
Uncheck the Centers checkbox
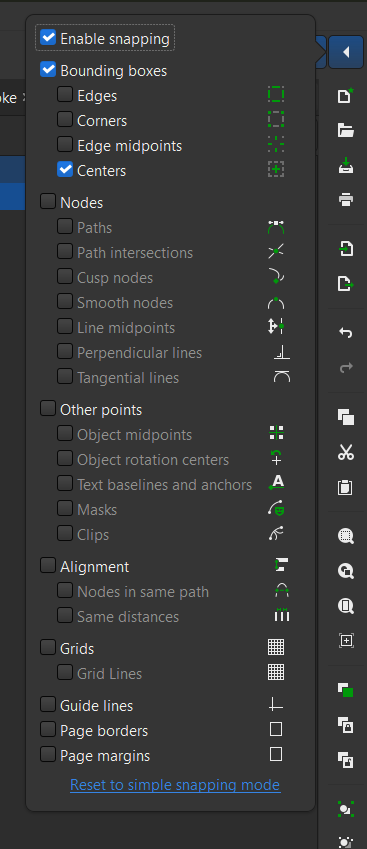[x=65, y=170]
